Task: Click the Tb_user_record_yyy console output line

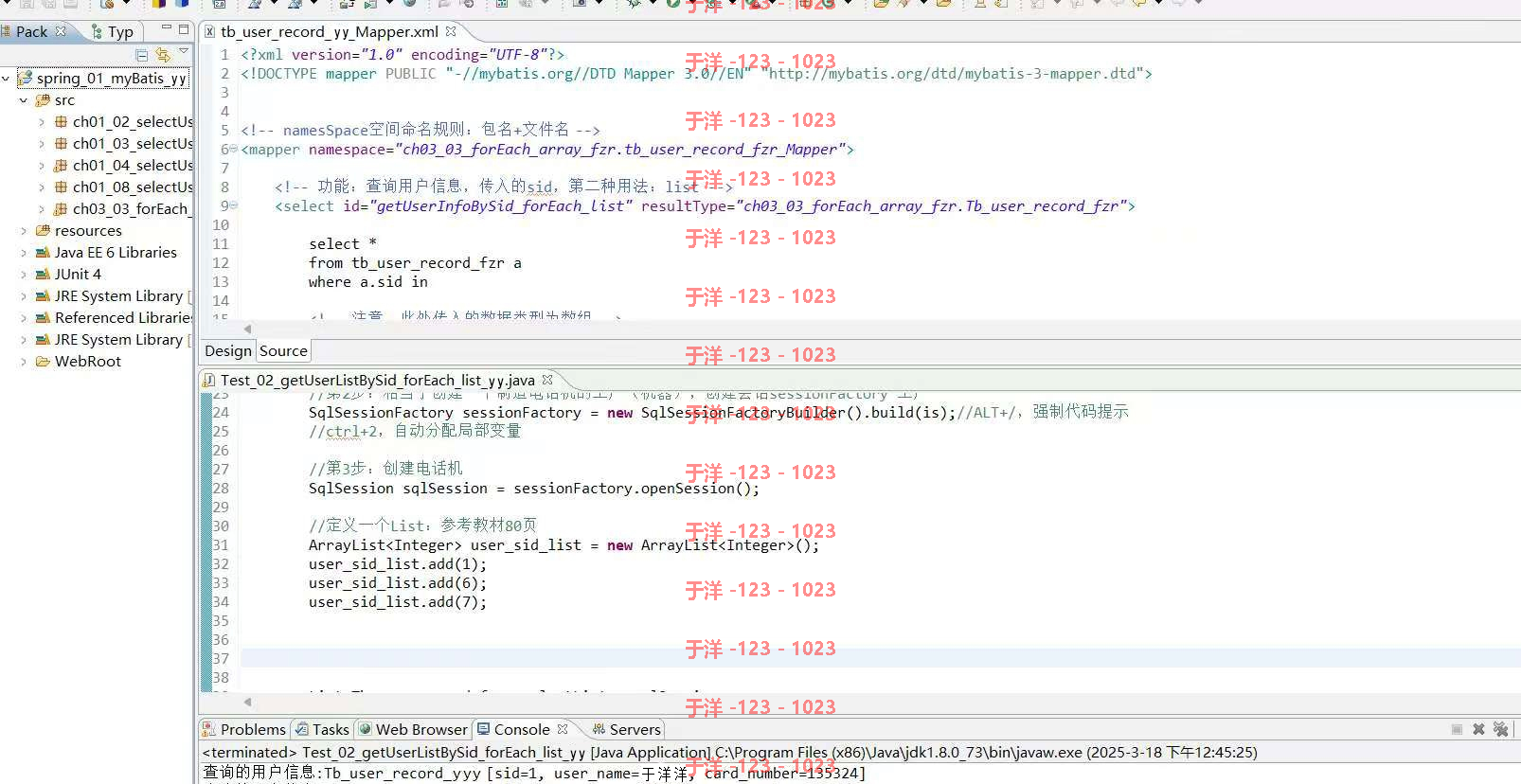Action: point(534,774)
